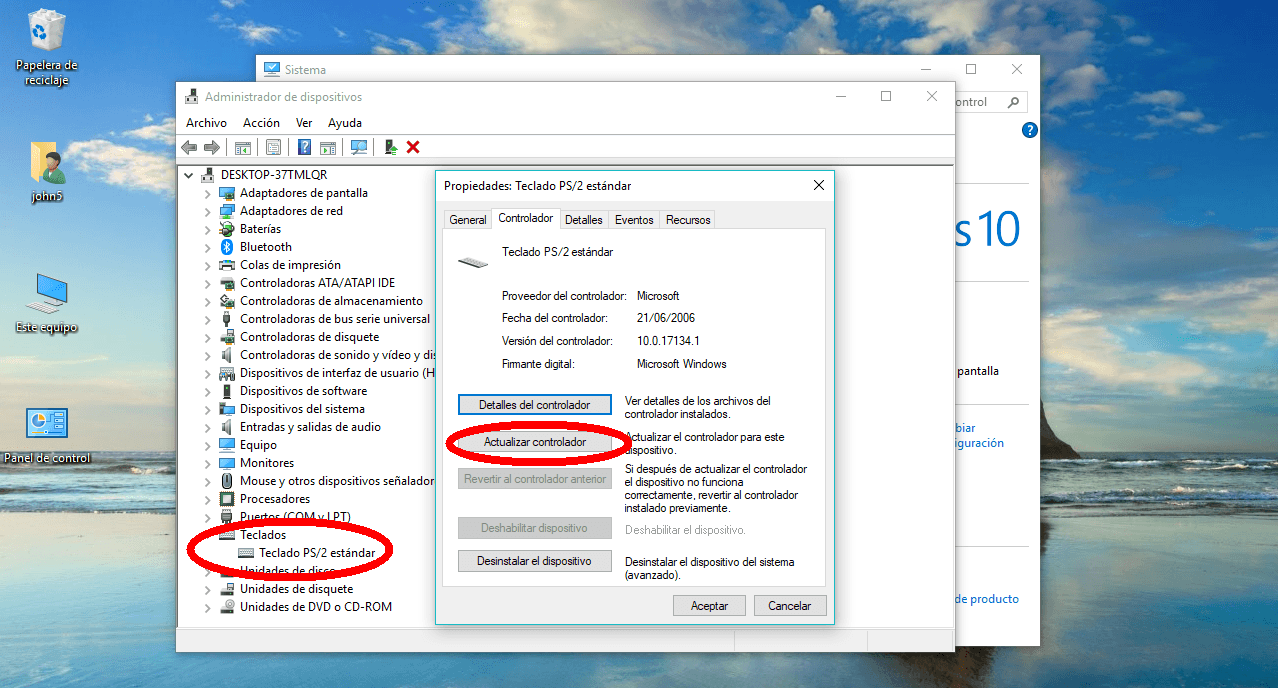Click the blue help icon in the Sistema window
This screenshot has width=1278, height=688.
point(1030,130)
